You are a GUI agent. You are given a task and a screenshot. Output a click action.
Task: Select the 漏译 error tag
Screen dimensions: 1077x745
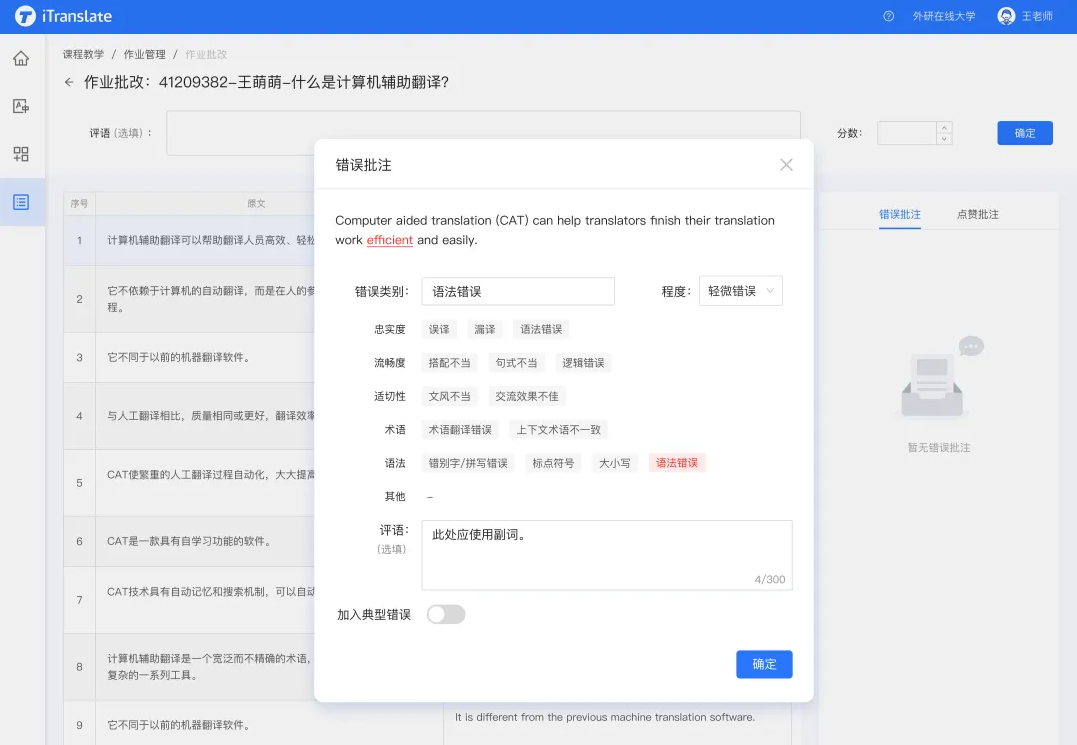484,329
